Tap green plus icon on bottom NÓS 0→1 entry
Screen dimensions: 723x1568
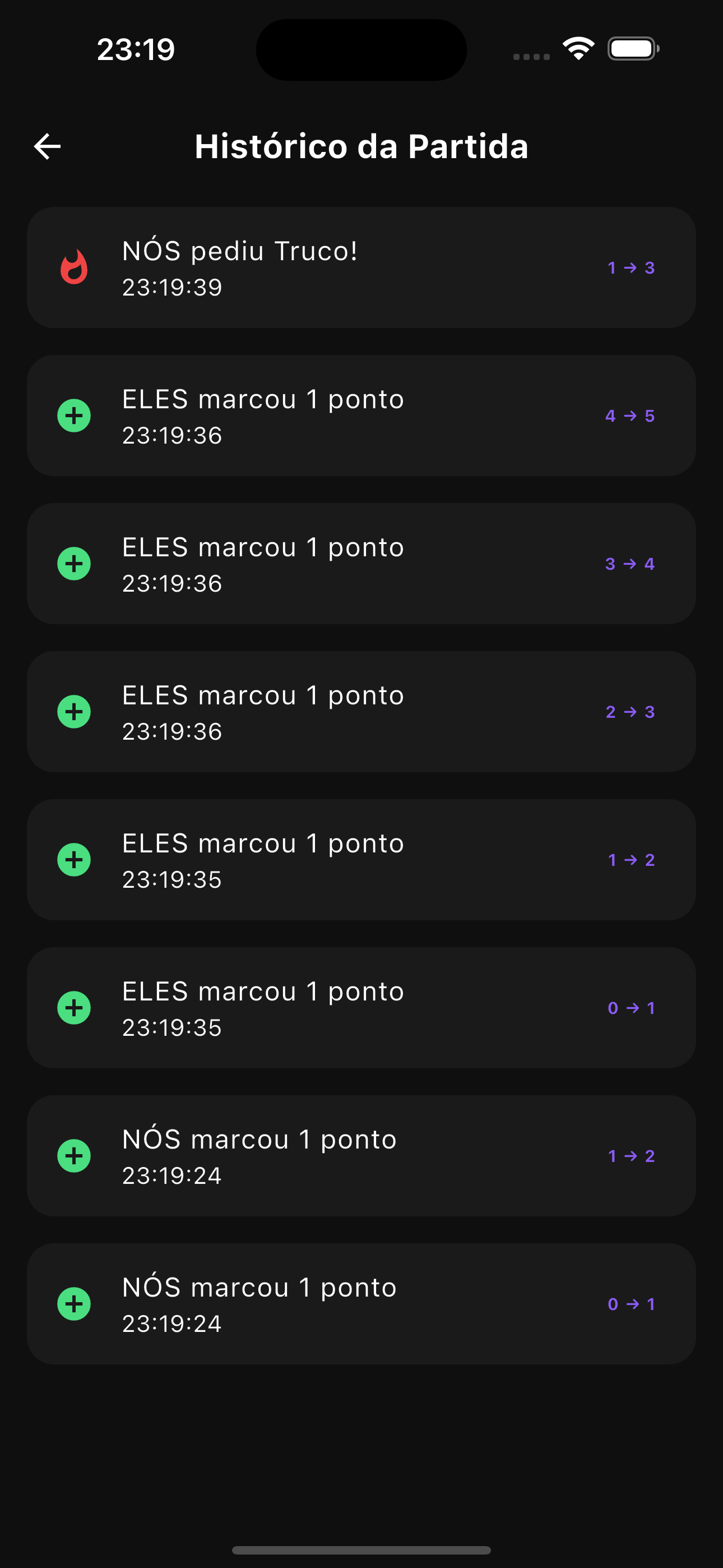pyautogui.click(x=73, y=1304)
